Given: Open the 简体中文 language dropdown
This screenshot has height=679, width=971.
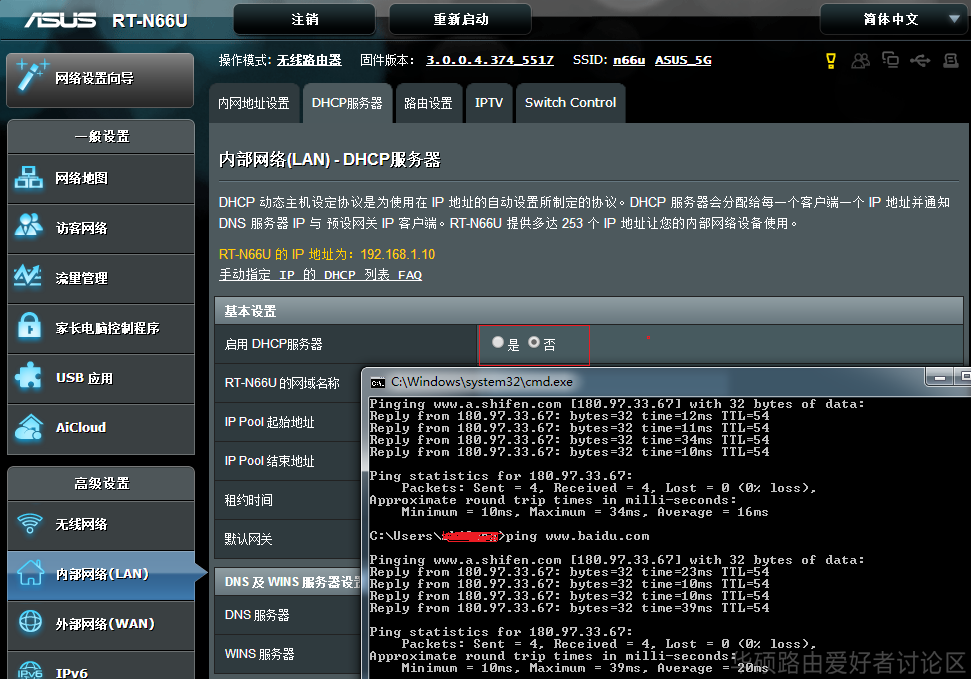Looking at the screenshot, I should point(893,19).
